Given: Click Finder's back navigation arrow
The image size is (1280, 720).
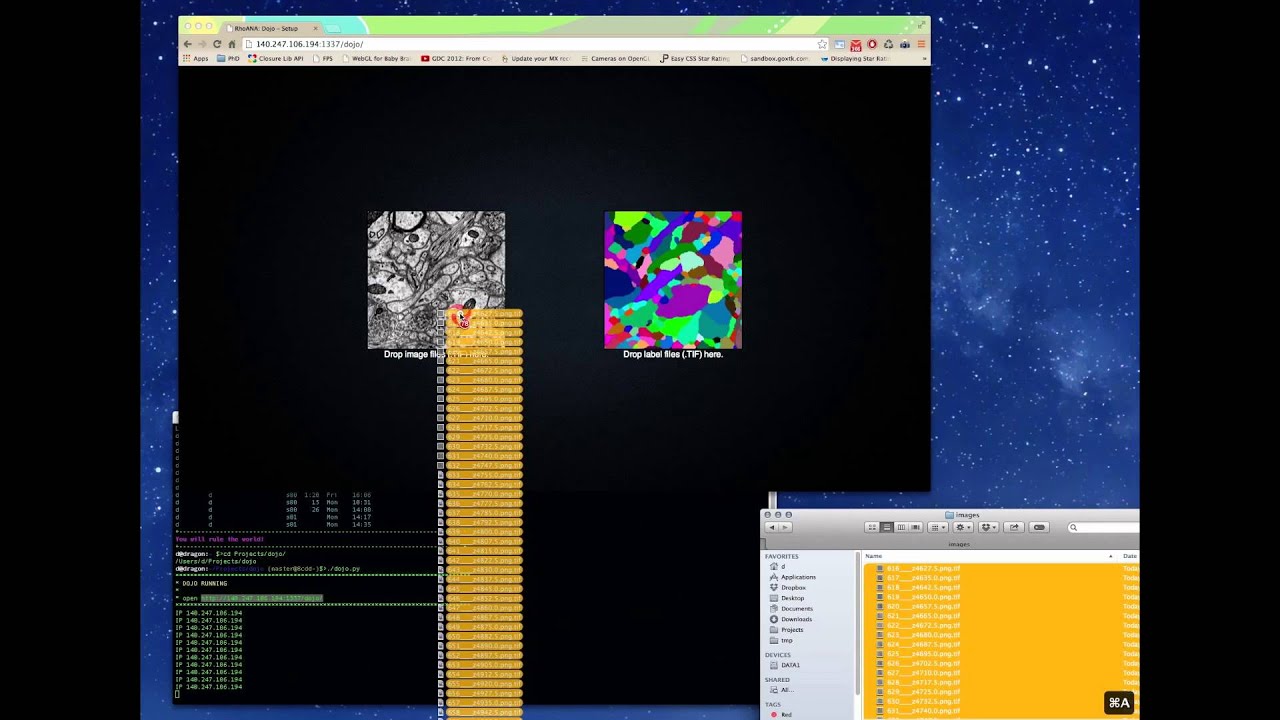Looking at the screenshot, I should point(772,527).
